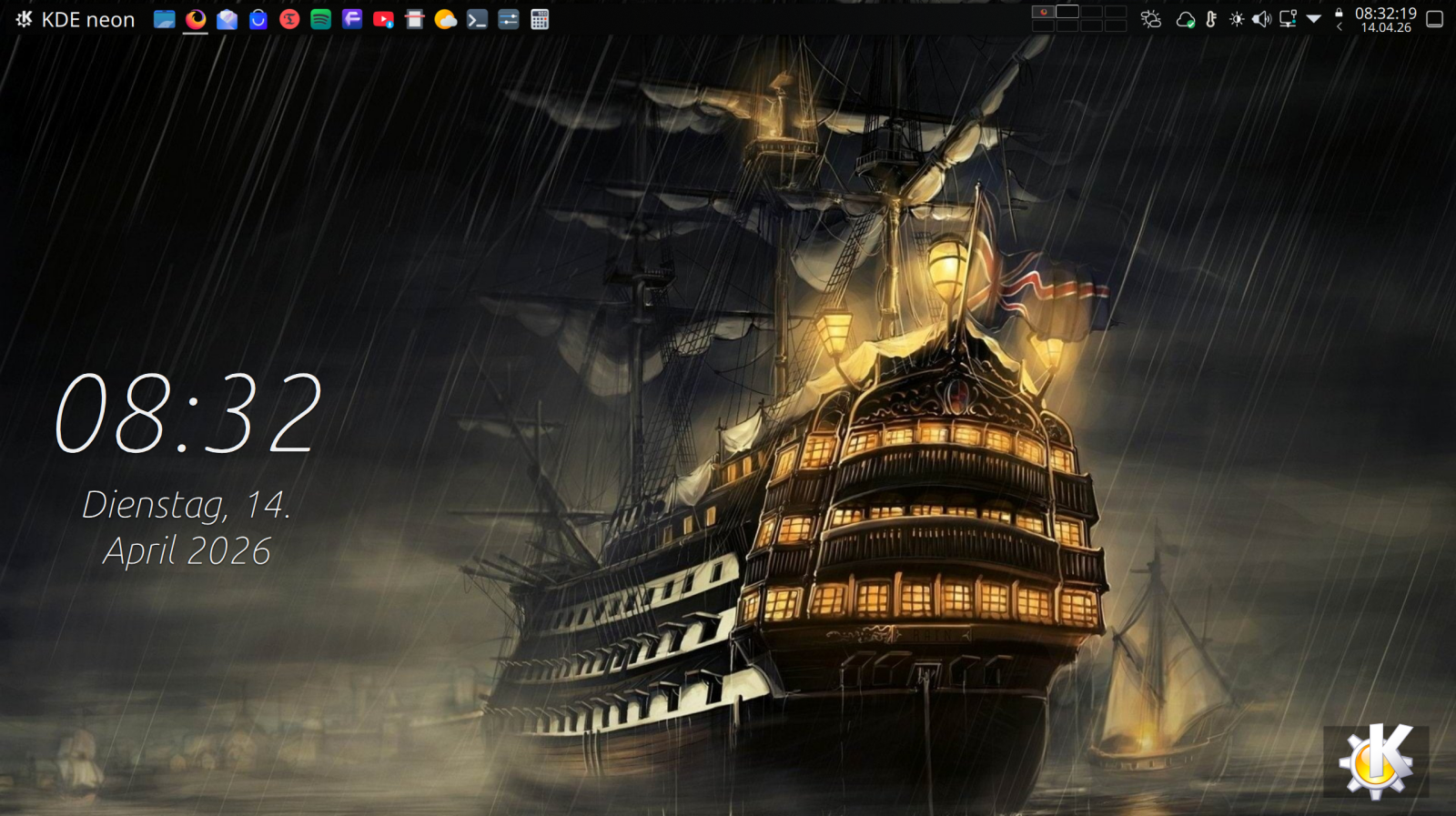Open the system settings sliders icon
Screen dimensions: 1456x816
coord(509,19)
